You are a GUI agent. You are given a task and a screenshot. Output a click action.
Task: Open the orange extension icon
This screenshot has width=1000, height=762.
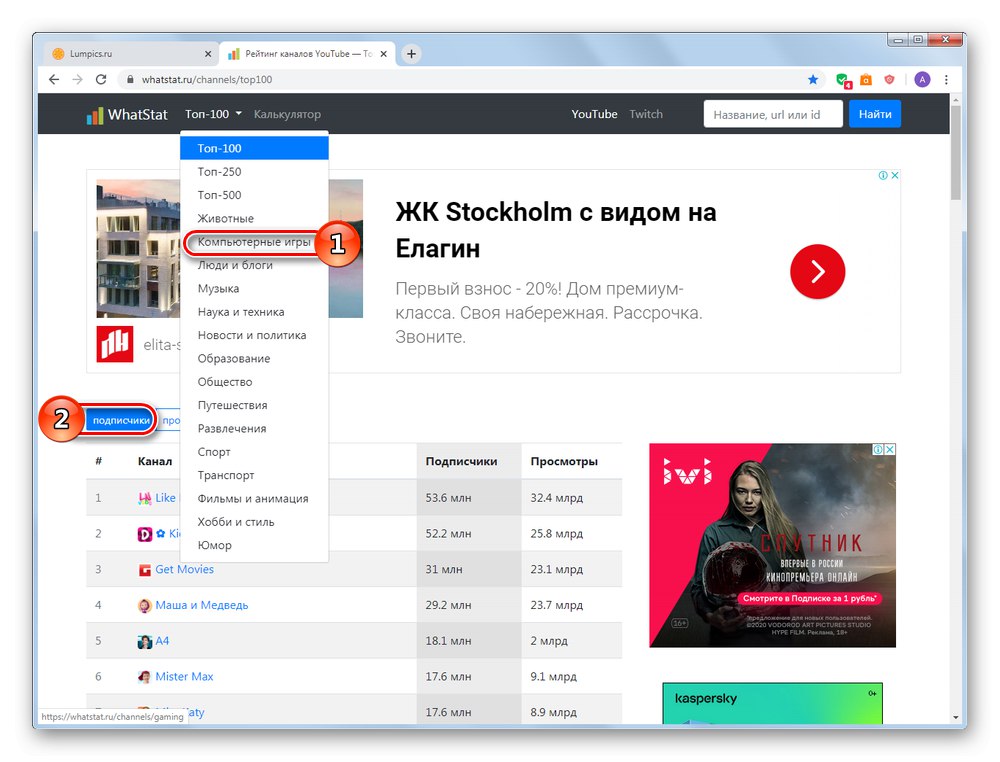pos(865,80)
